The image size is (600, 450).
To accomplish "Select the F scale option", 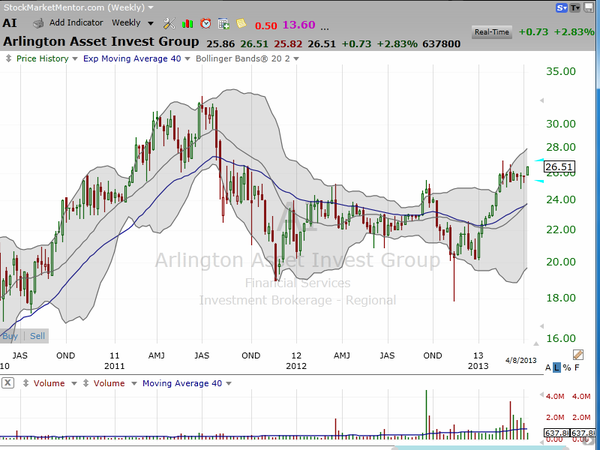I will [x=577, y=368].
